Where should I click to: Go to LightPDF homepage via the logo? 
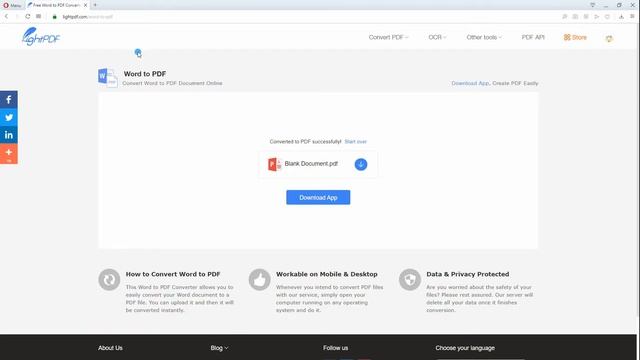pyautogui.click(x=41, y=37)
